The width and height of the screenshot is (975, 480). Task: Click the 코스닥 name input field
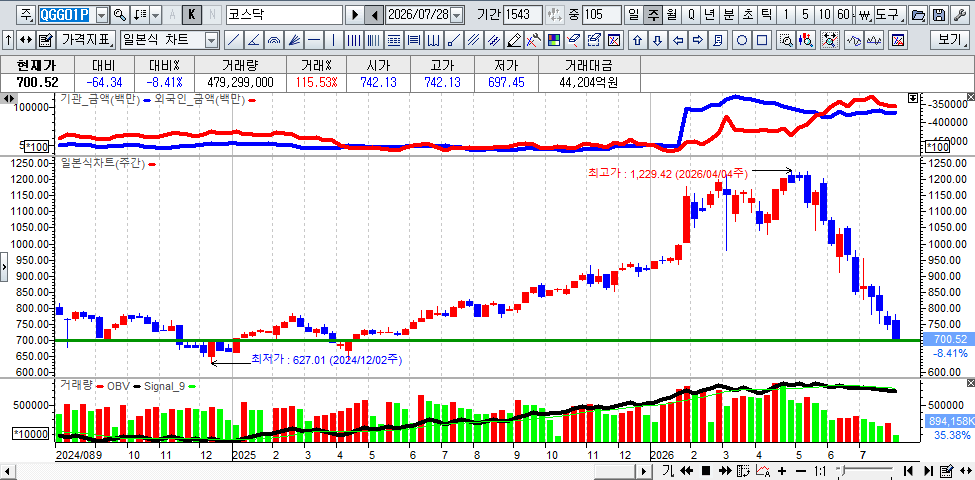284,14
